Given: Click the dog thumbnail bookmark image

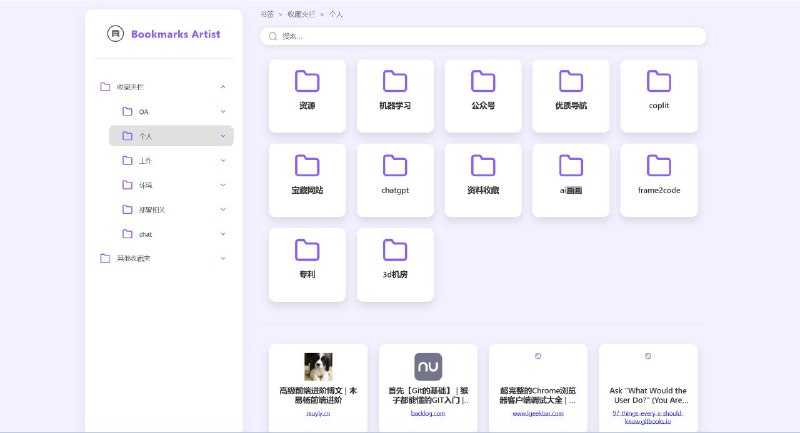Looking at the screenshot, I should click(318, 366).
